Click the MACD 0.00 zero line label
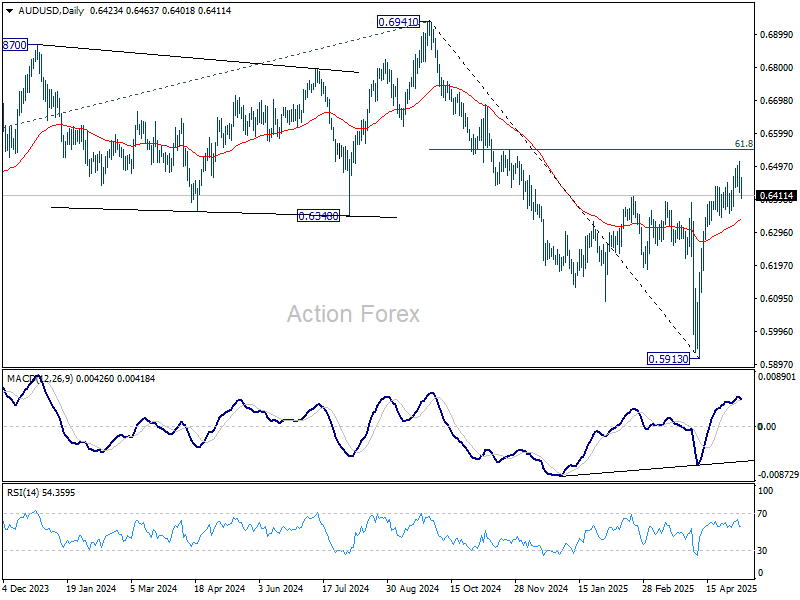The height and width of the screenshot is (600, 800). 767,427
